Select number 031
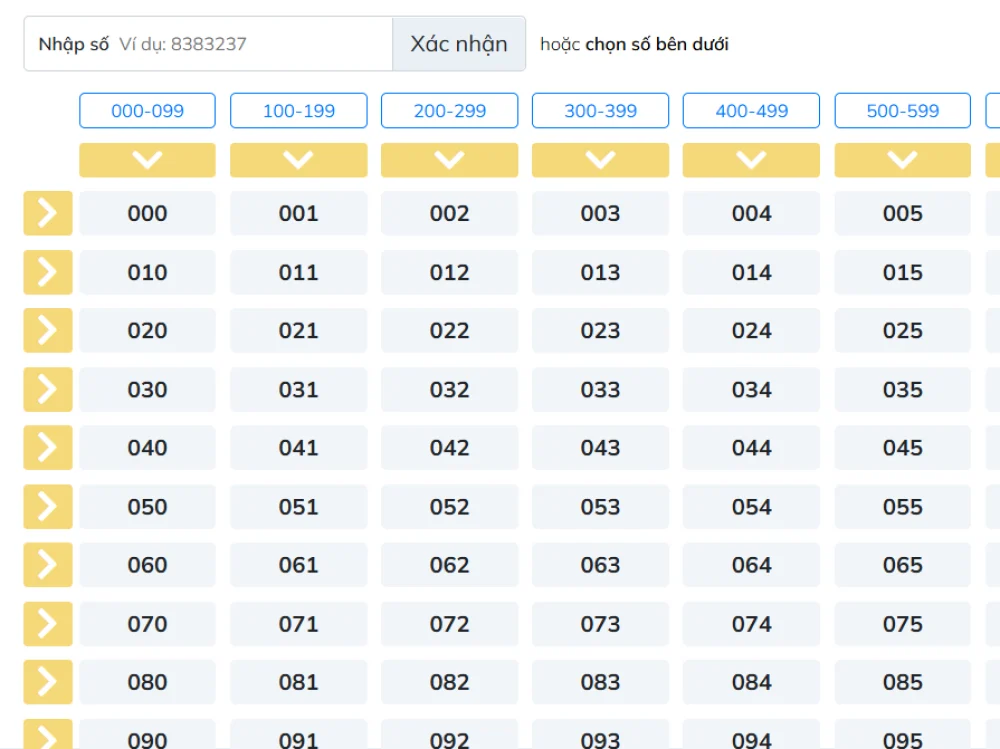This screenshot has height=749, width=1000. point(298,389)
